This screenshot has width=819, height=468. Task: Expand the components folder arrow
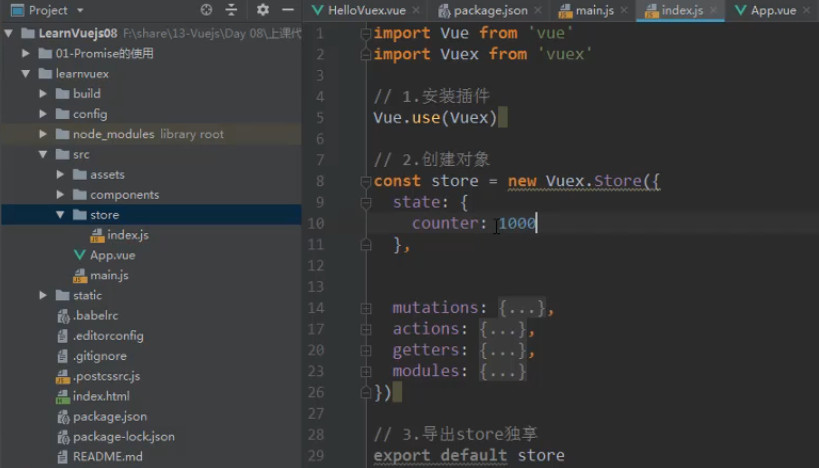coord(60,194)
